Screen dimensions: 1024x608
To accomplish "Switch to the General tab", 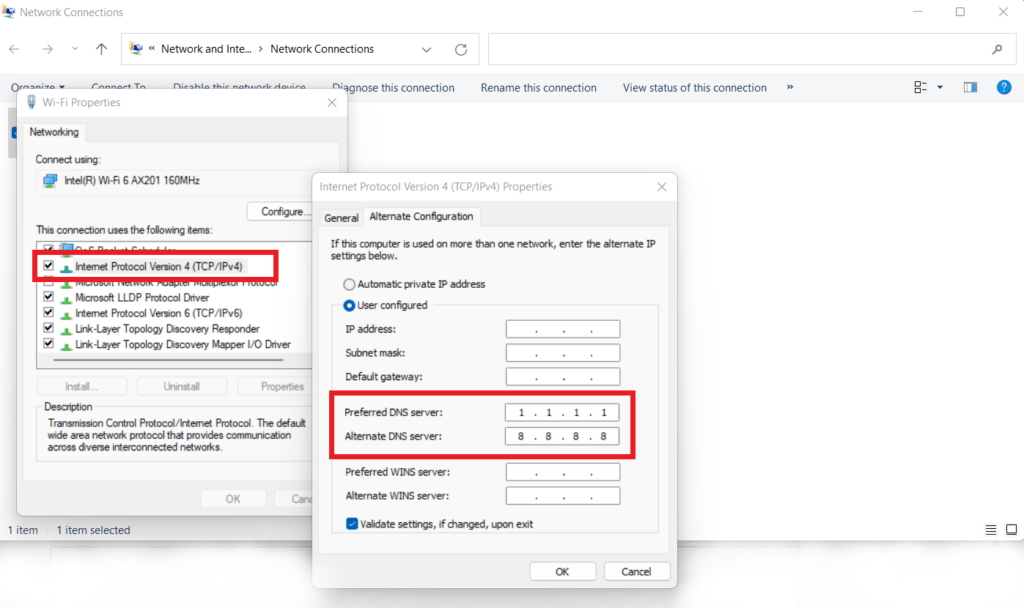I will (341, 216).
